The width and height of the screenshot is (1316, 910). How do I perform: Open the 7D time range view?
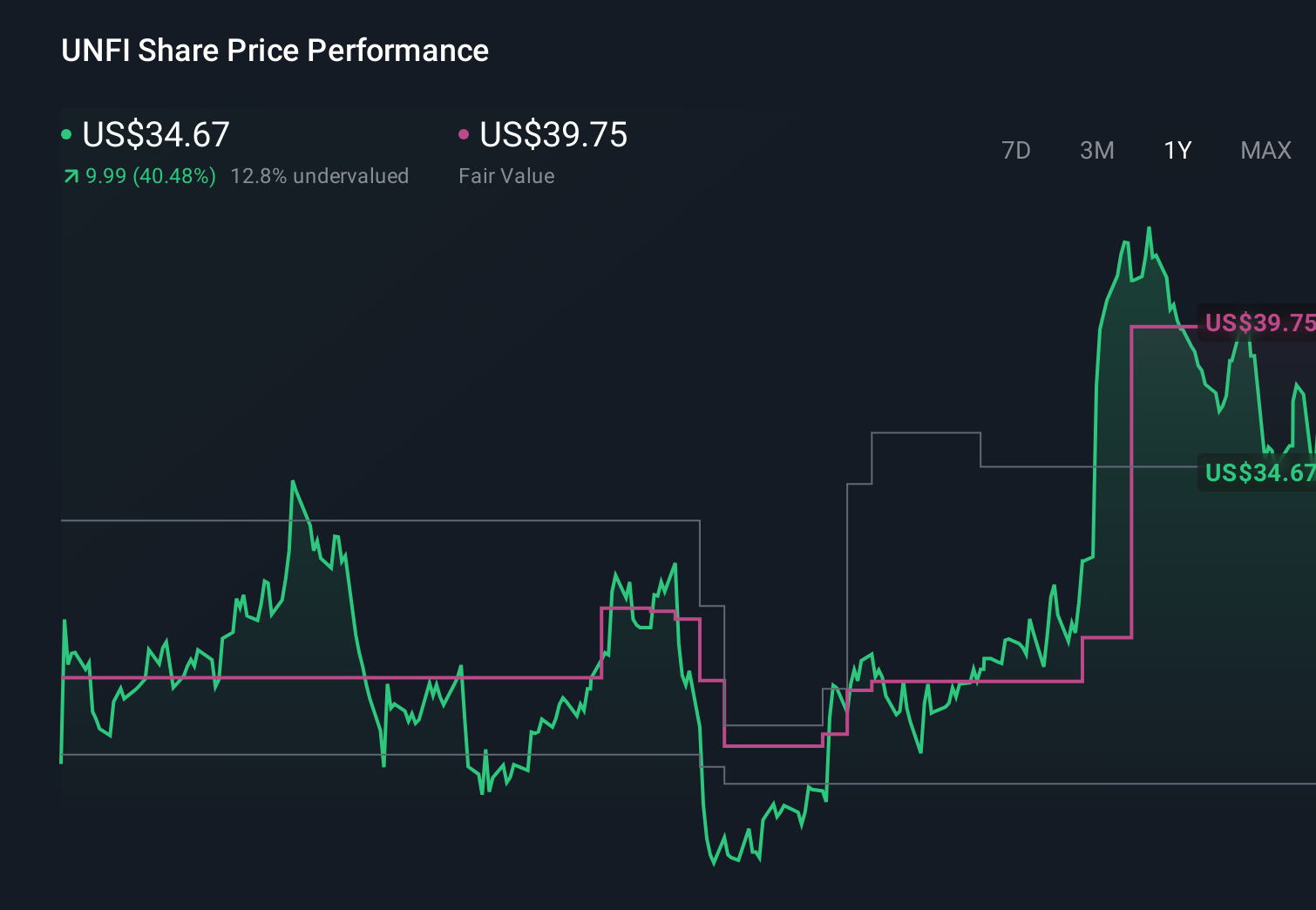tap(1016, 150)
